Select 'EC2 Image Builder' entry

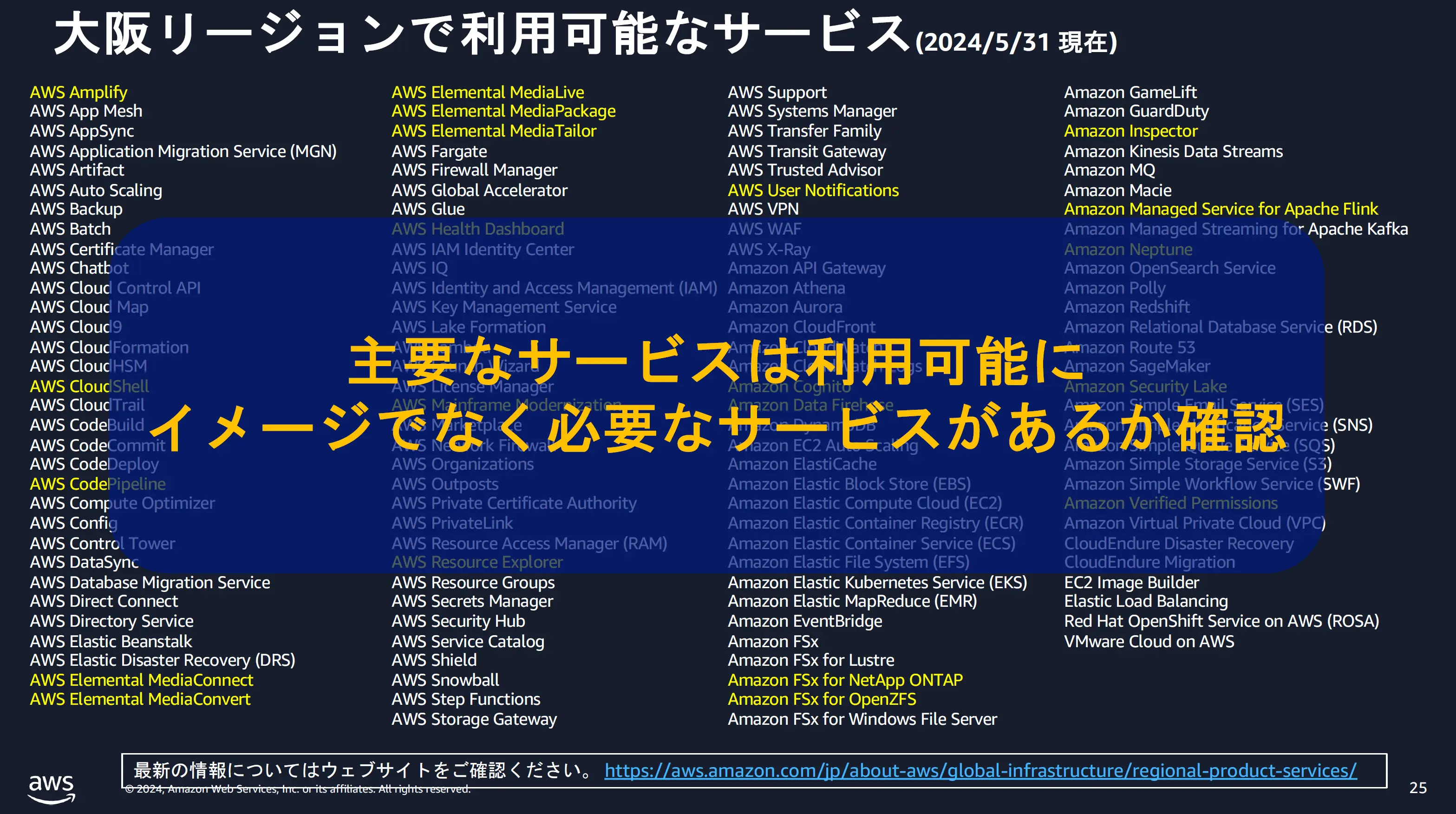coord(1131,583)
